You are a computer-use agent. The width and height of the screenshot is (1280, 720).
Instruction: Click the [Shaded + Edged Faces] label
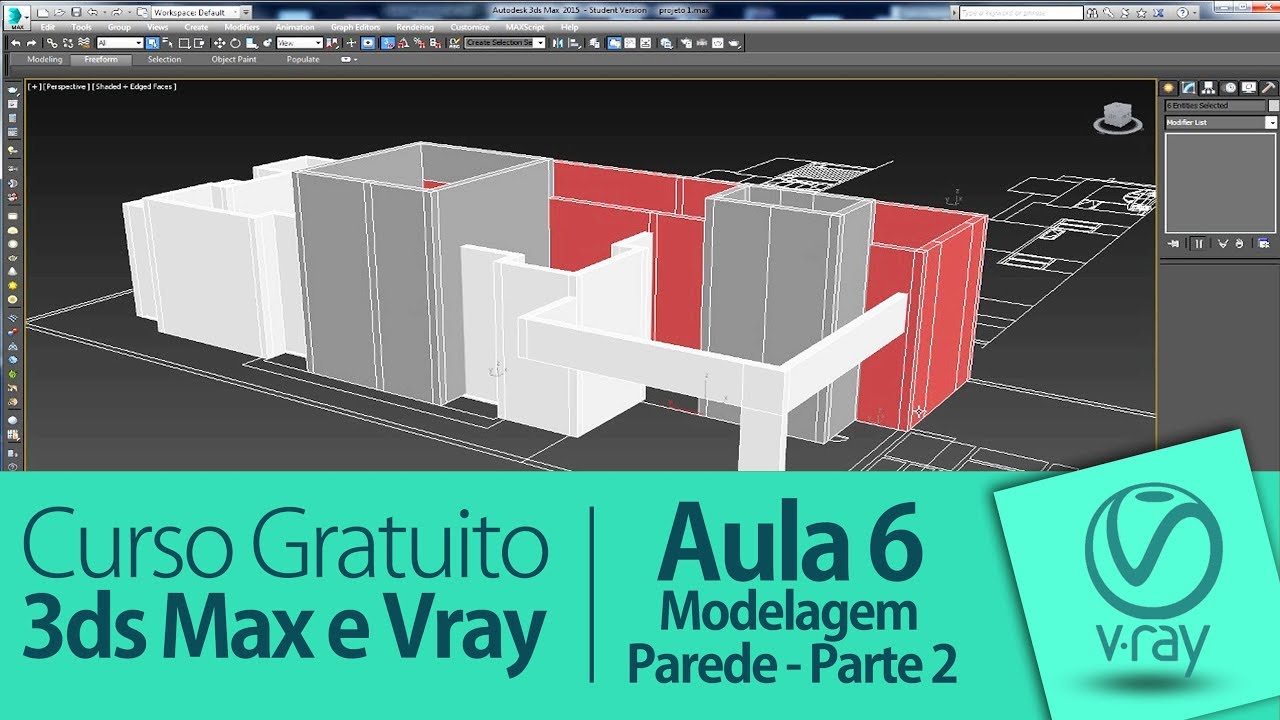tap(134, 87)
